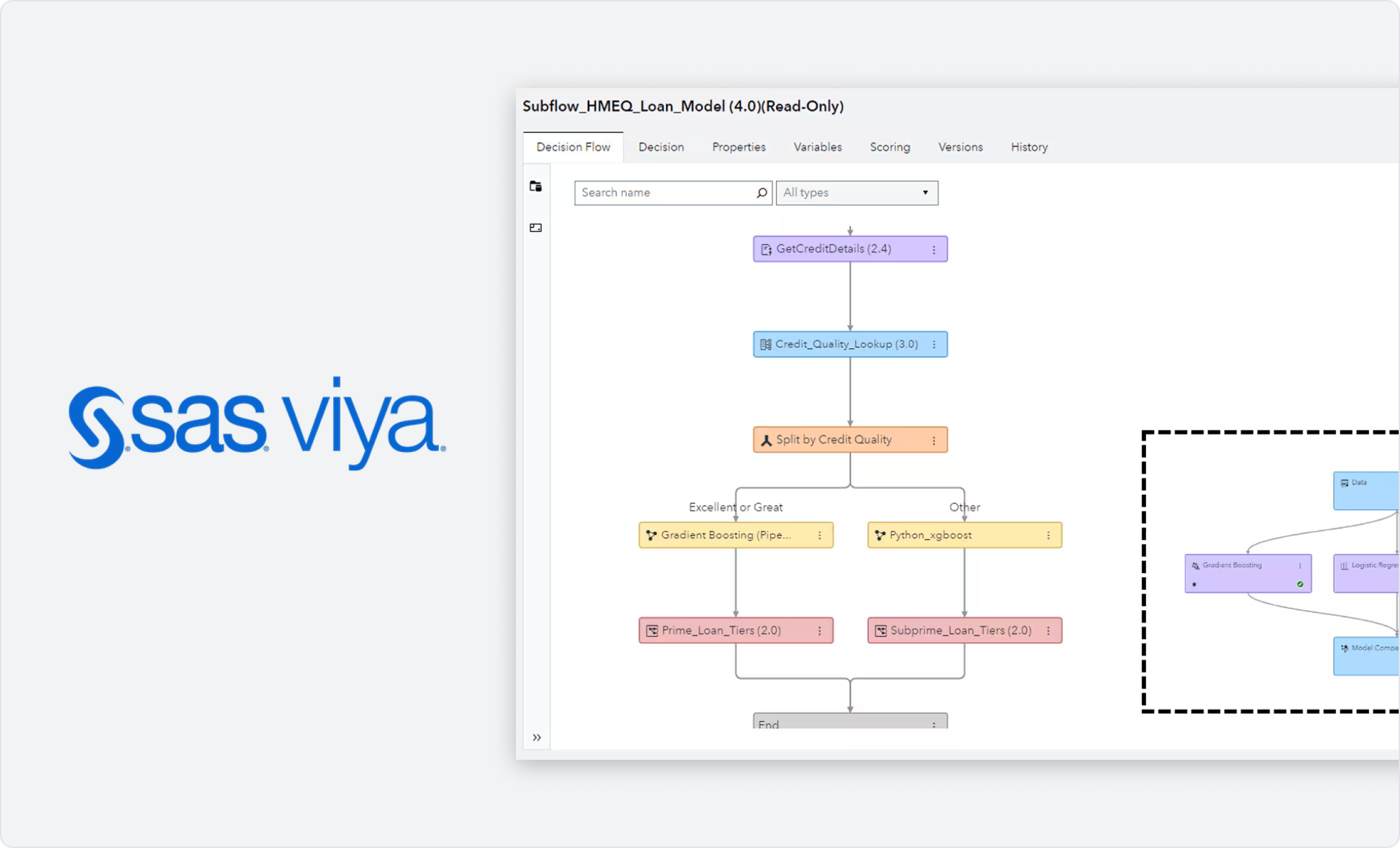Open the Prime_Loan_Tiers node options menu

click(820, 631)
